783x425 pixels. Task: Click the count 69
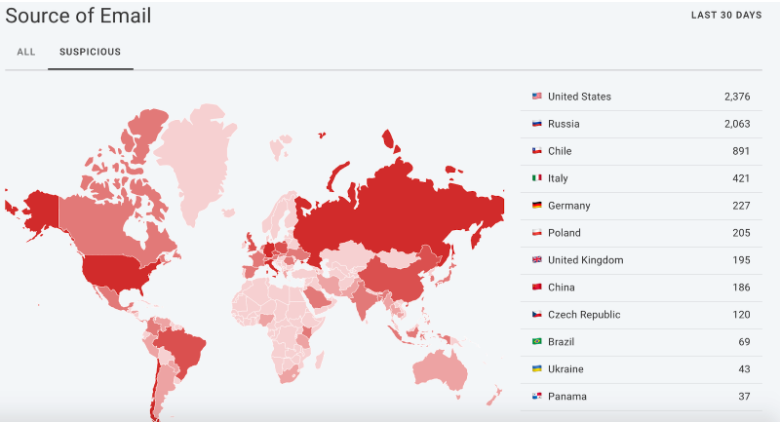744,342
